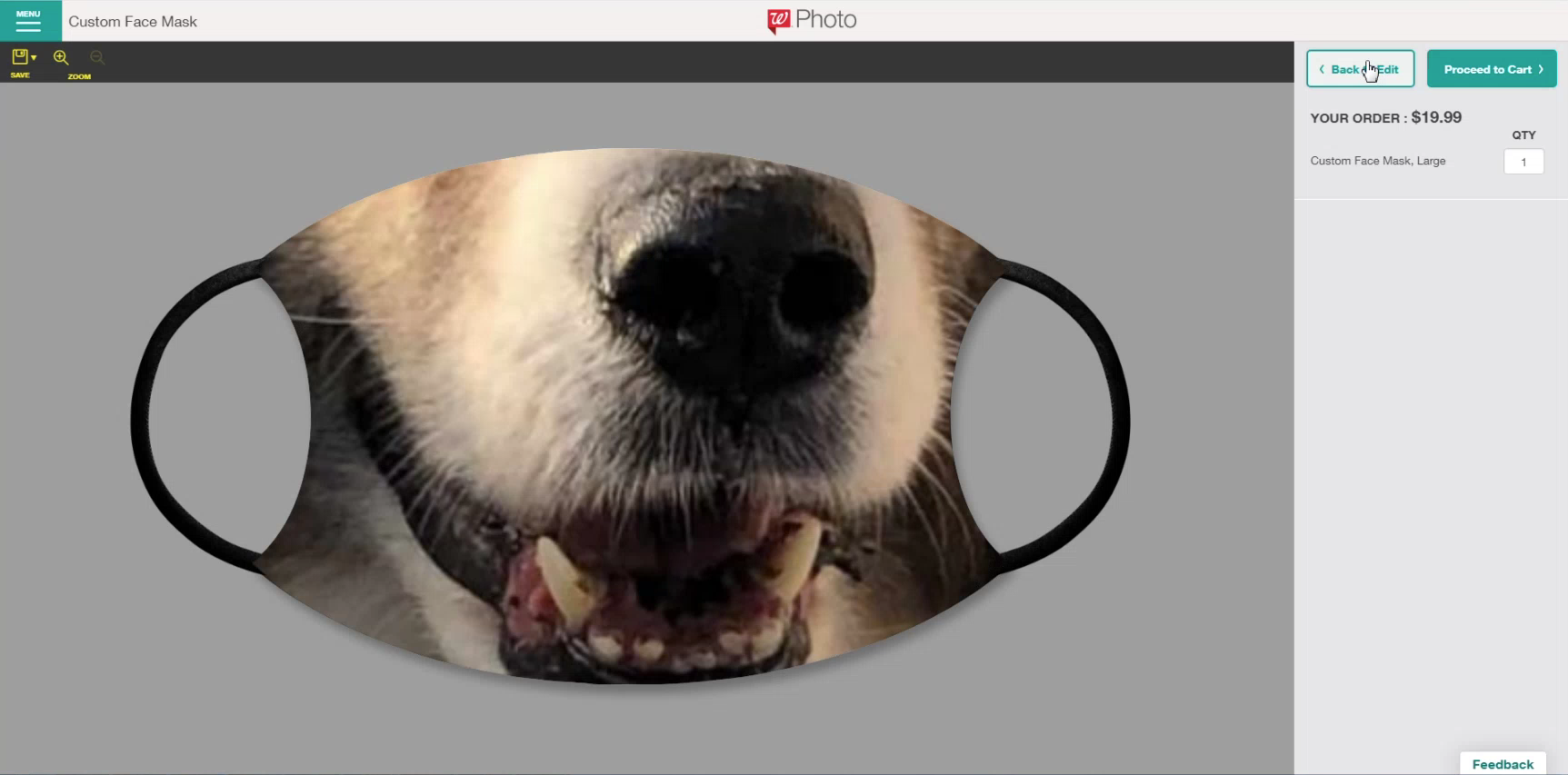The width and height of the screenshot is (1568, 775).
Task: Click the left chevron on Back to Edit
Action: pyautogui.click(x=1322, y=69)
